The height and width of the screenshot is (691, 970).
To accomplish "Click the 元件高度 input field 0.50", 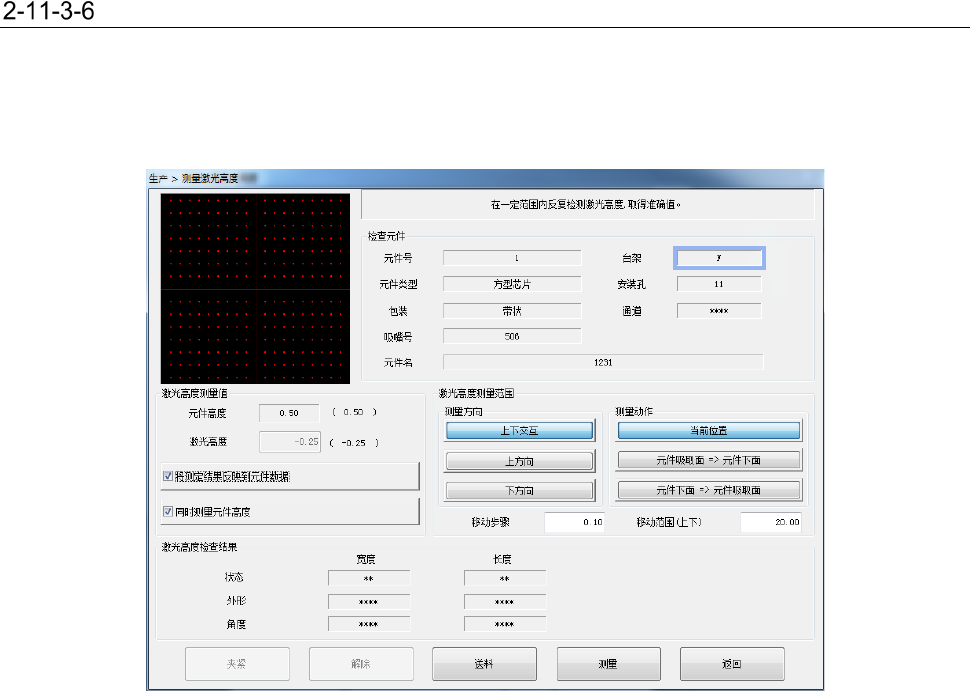I will [x=289, y=413].
